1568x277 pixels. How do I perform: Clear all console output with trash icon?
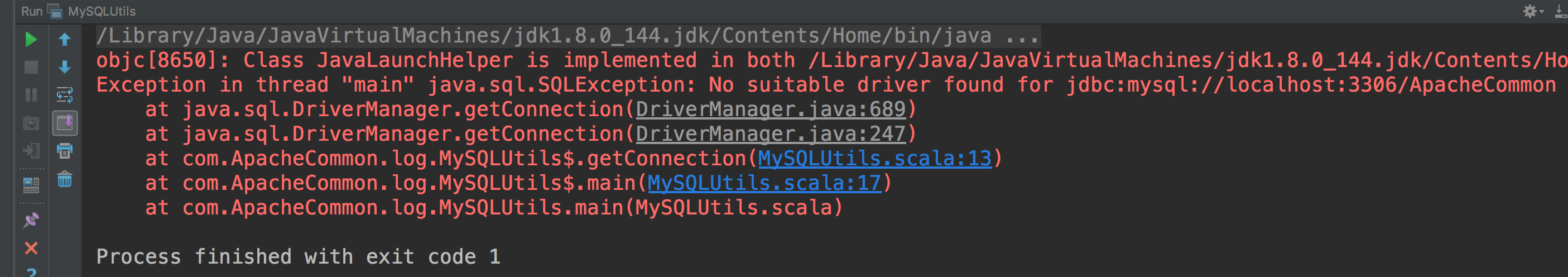coord(65,180)
